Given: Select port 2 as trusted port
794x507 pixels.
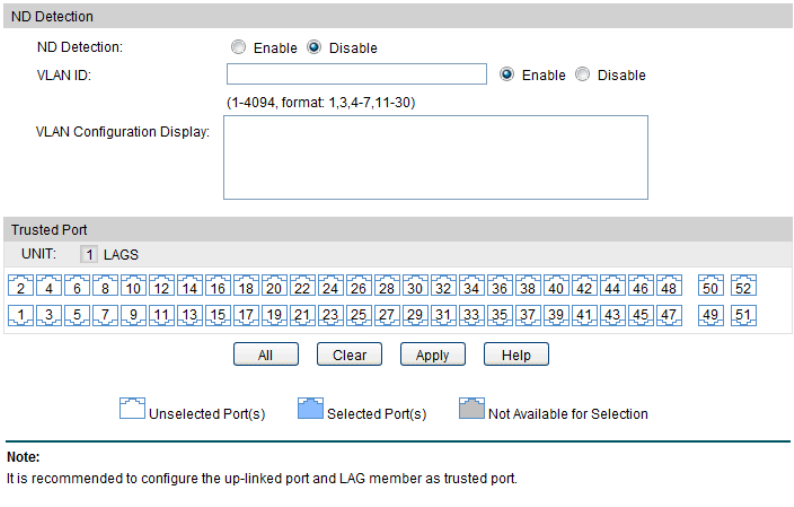Looking at the screenshot, I should (x=21, y=286).
